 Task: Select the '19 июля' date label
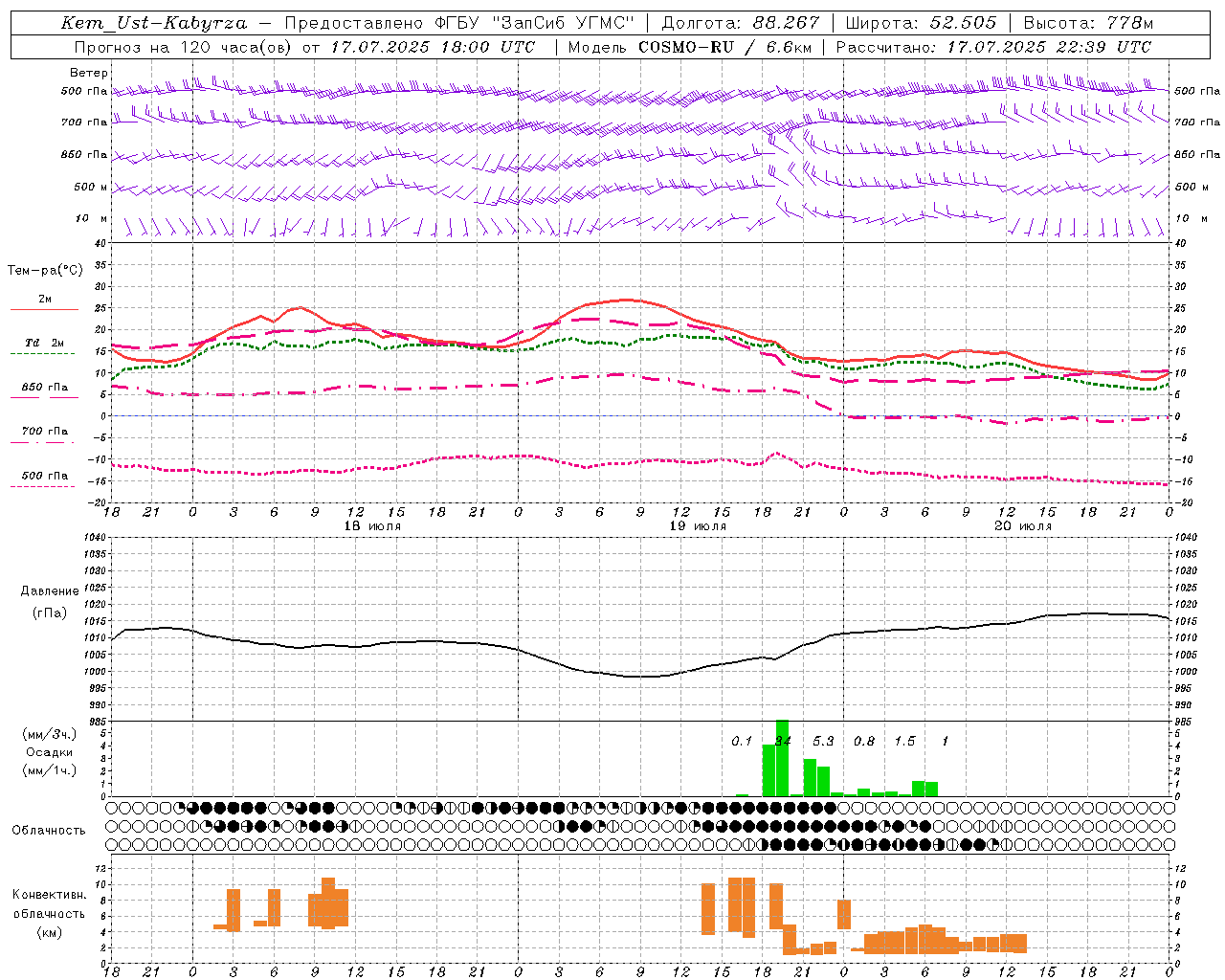698,526
